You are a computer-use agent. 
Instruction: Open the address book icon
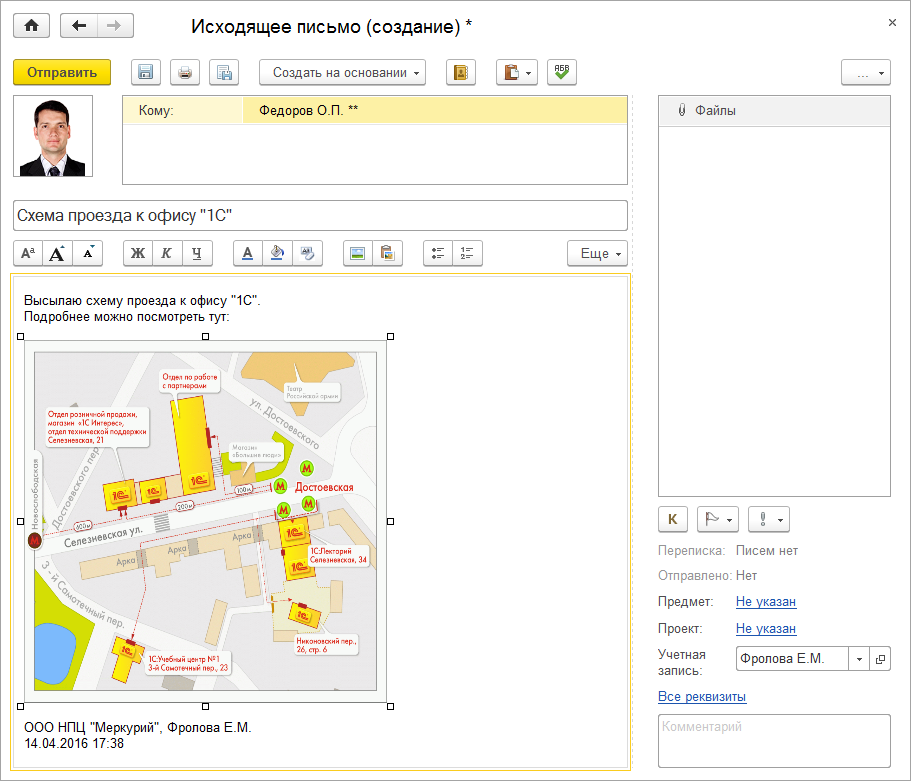point(461,73)
